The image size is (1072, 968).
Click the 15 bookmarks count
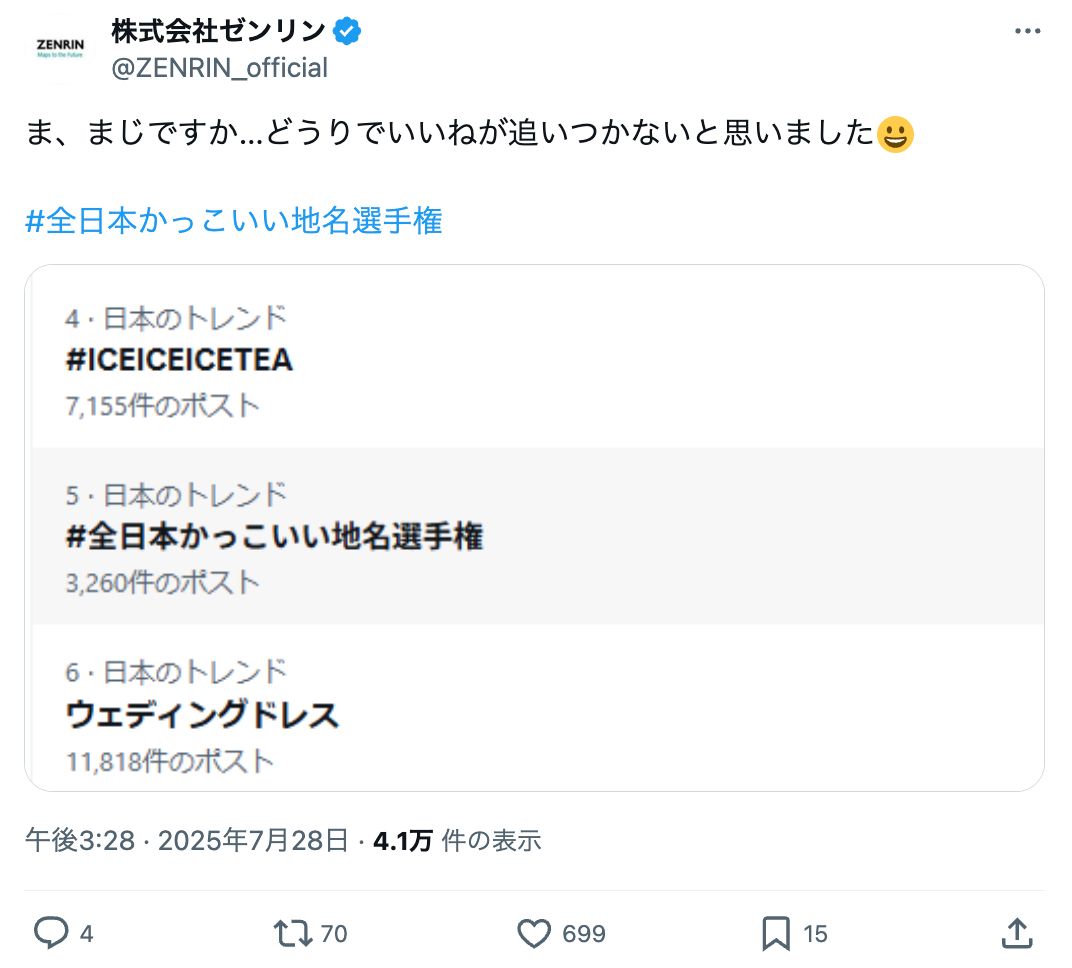tap(815, 934)
